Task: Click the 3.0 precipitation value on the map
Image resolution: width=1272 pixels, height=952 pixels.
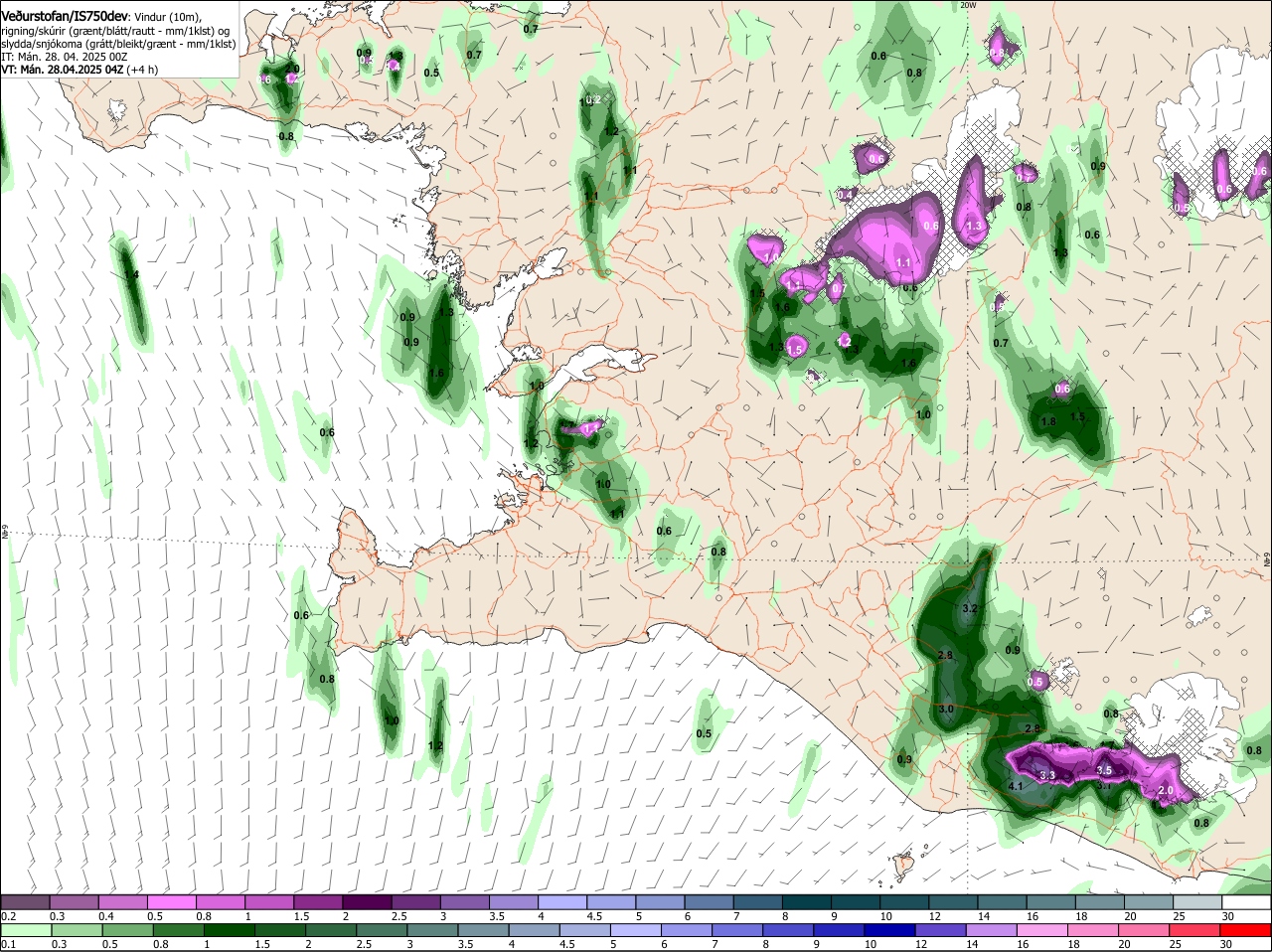Action: coord(946,709)
